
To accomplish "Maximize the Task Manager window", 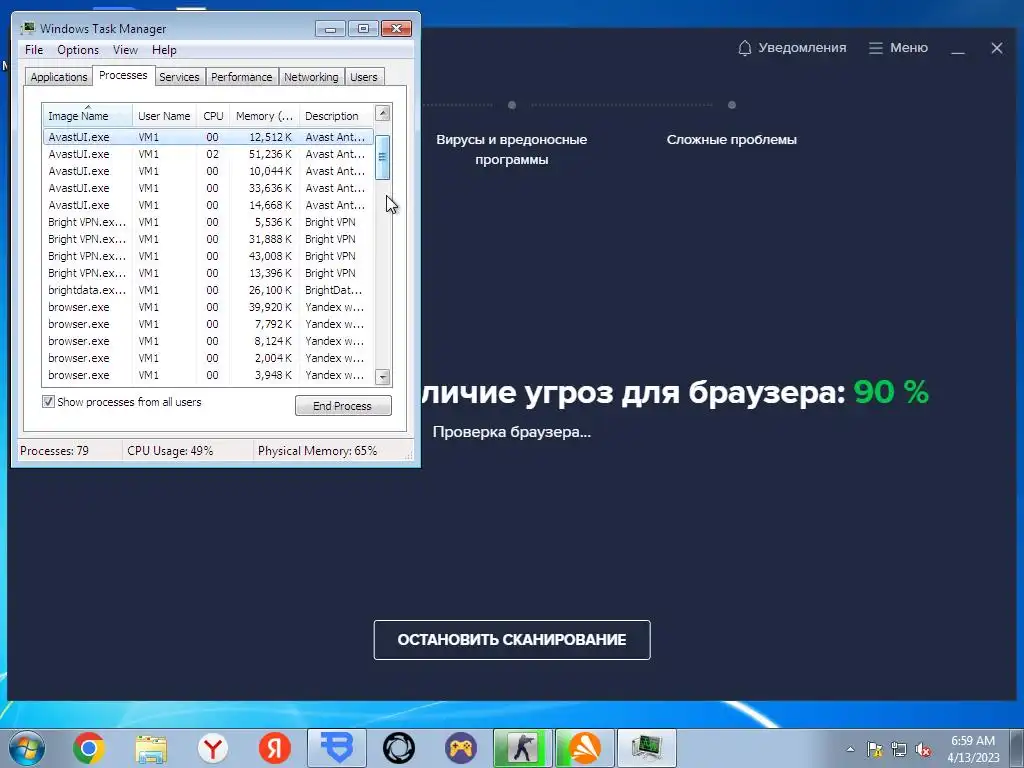I will tap(363, 29).
